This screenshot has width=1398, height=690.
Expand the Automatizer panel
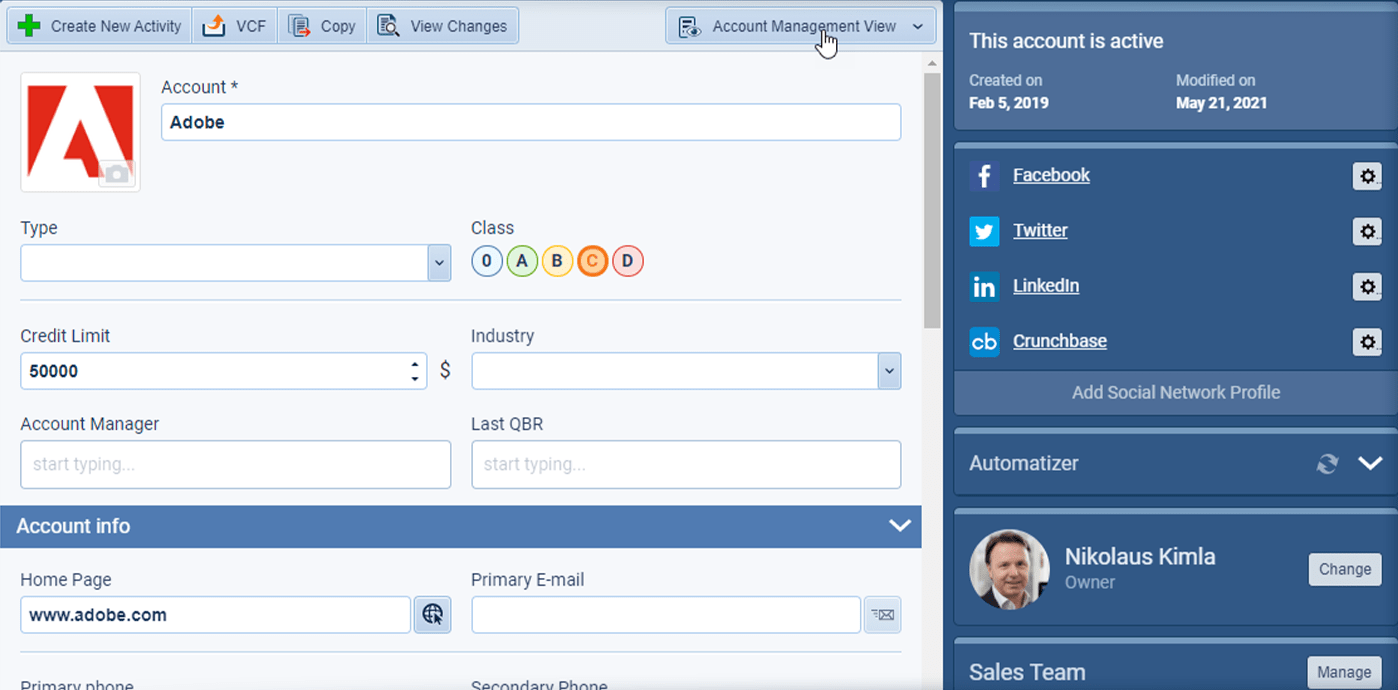[x=1369, y=463]
